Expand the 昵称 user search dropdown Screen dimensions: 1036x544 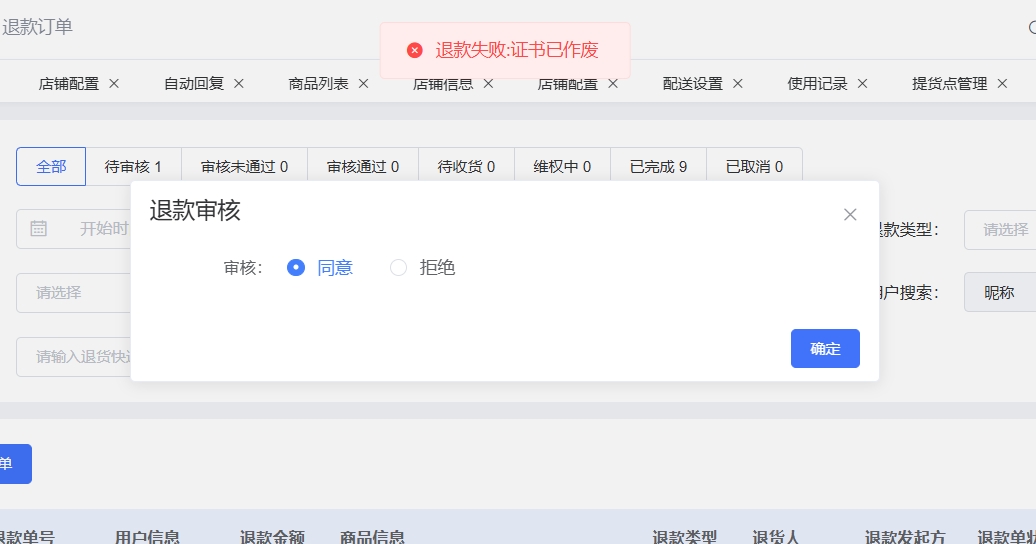1000,293
